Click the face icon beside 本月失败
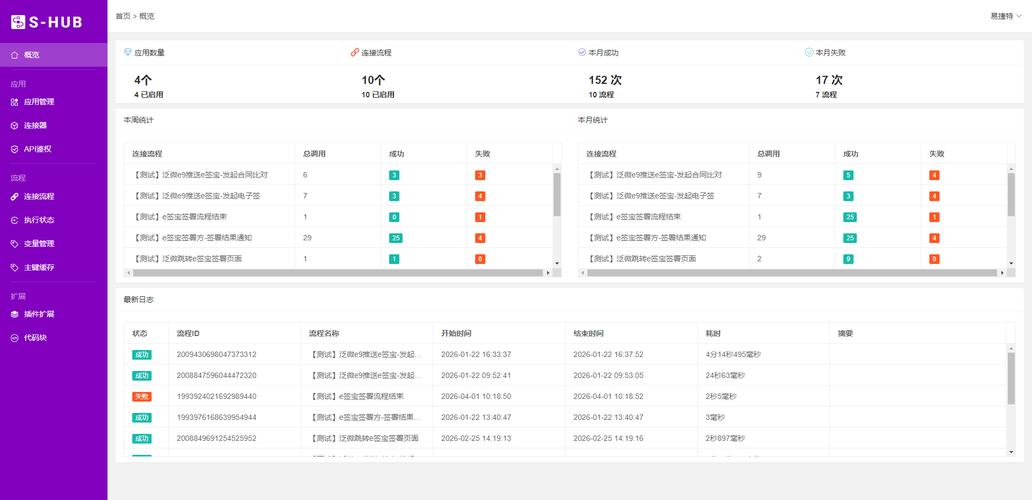Screen dimensions: 1032x500 coord(809,52)
